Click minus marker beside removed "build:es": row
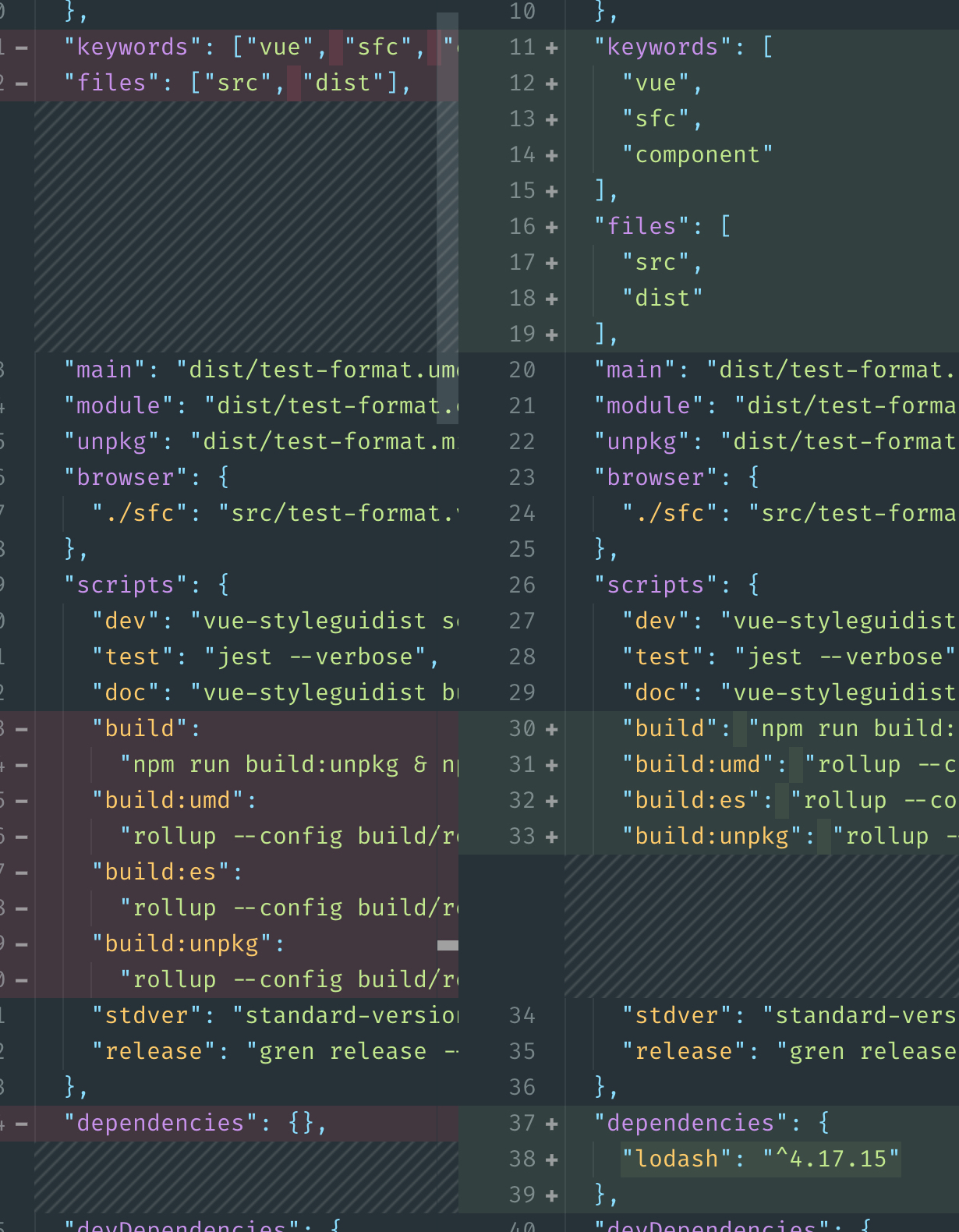The width and height of the screenshot is (959, 1232). [x=22, y=873]
